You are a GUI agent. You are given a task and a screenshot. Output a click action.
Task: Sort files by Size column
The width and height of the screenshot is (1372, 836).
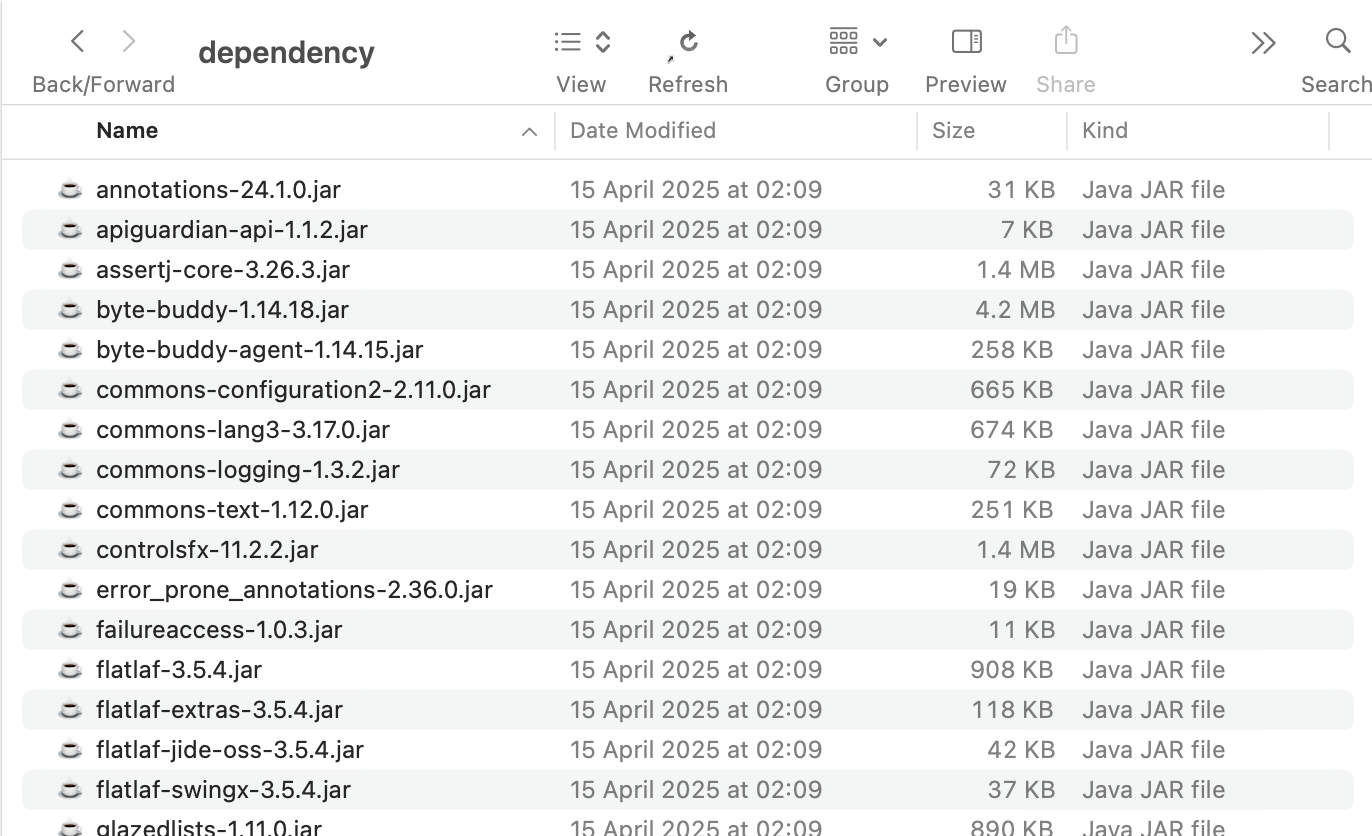coord(953,131)
